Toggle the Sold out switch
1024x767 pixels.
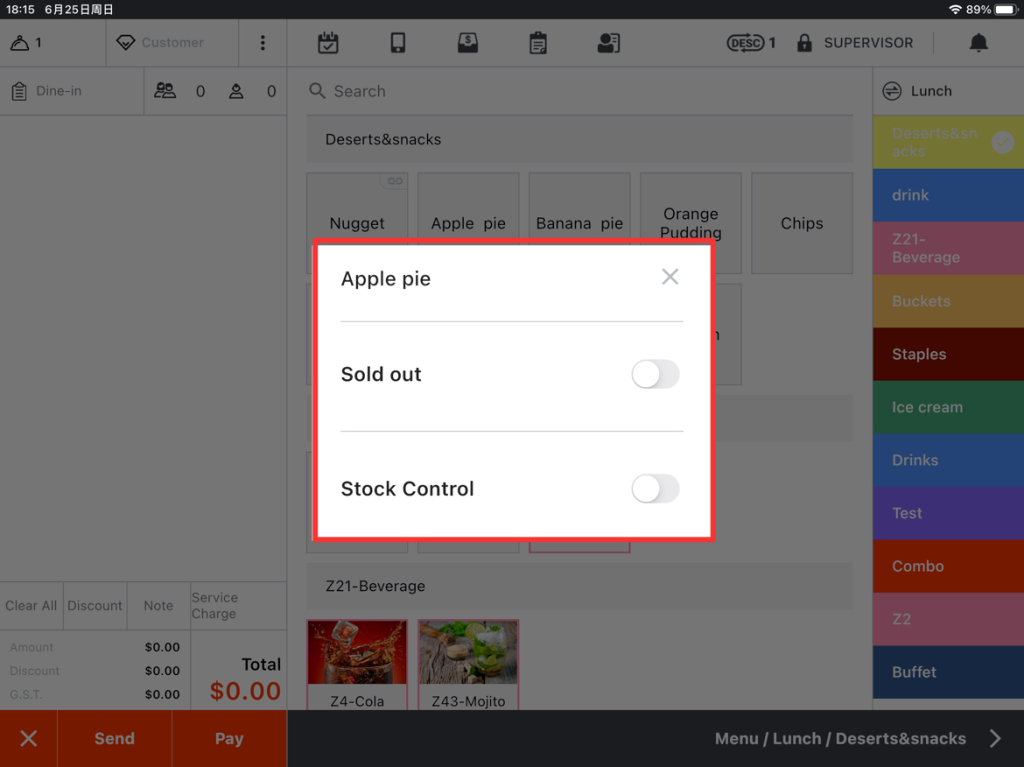click(655, 374)
